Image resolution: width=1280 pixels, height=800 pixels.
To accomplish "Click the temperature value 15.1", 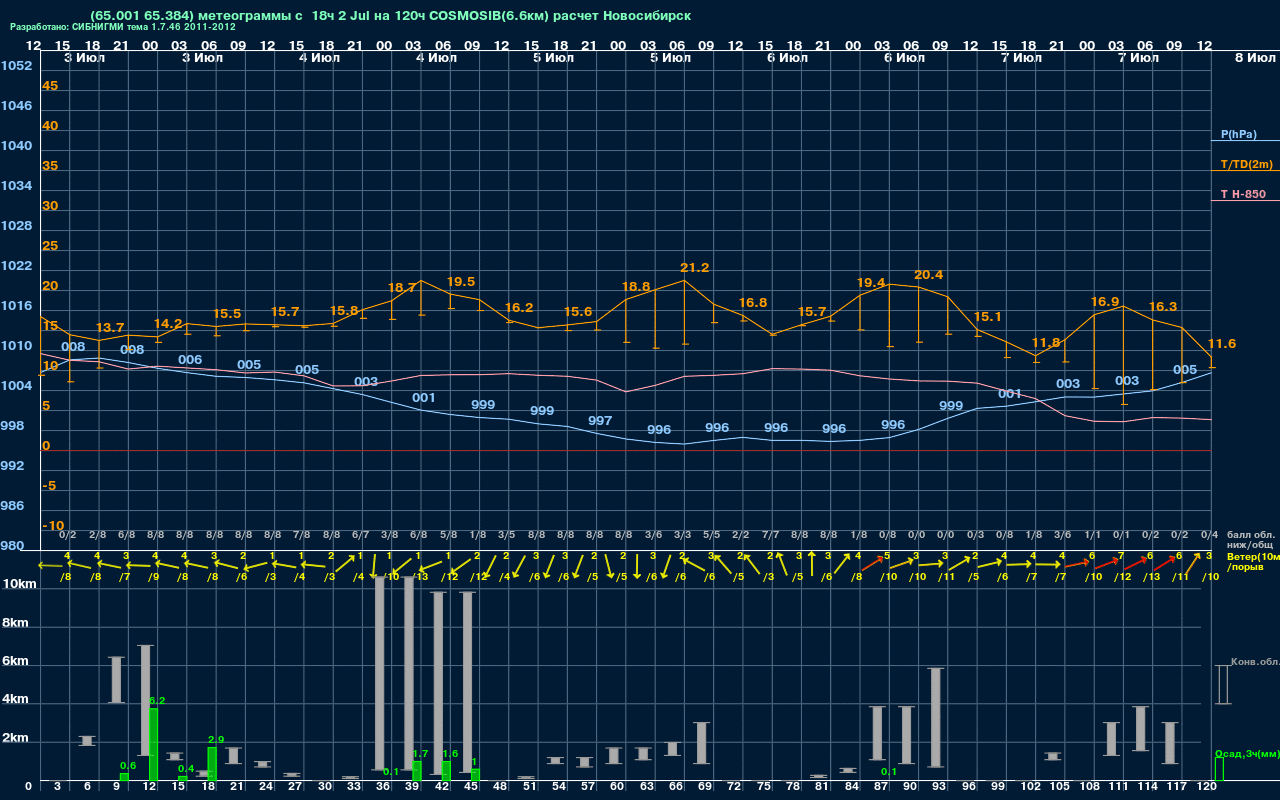I will click(987, 316).
